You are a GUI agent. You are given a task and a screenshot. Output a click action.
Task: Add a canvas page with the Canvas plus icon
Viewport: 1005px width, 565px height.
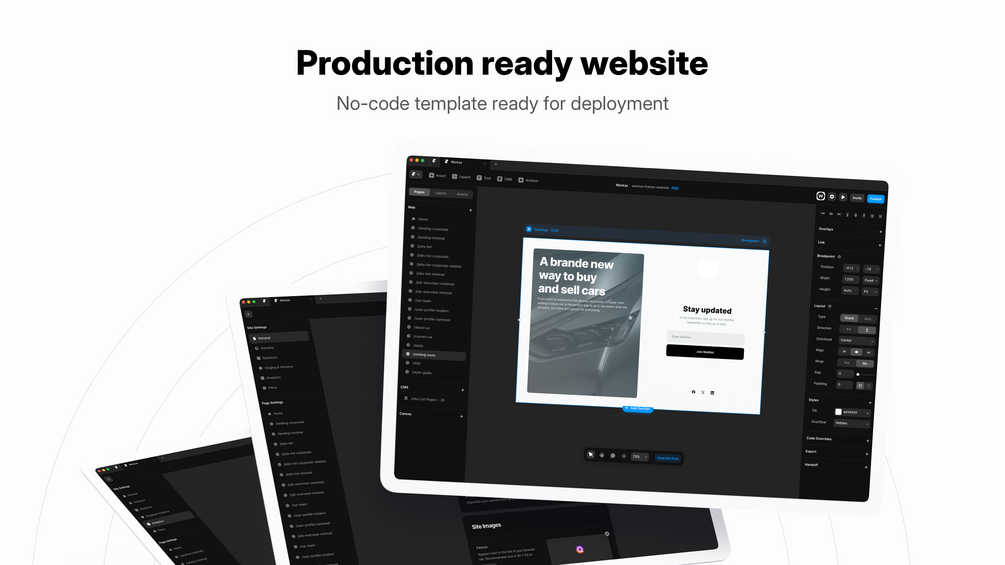461,416
